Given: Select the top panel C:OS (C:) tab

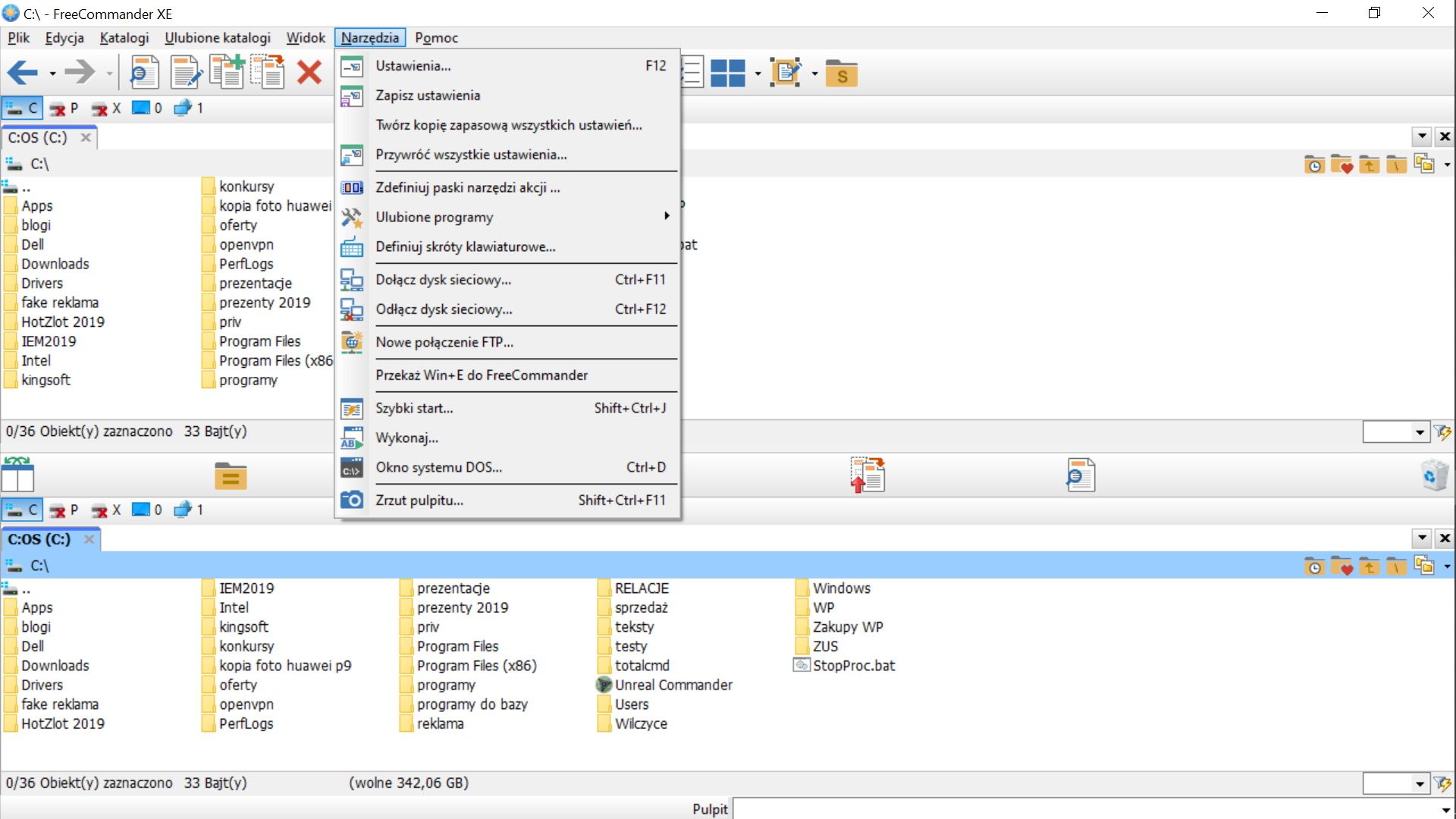Looking at the screenshot, I should coord(38,138).
